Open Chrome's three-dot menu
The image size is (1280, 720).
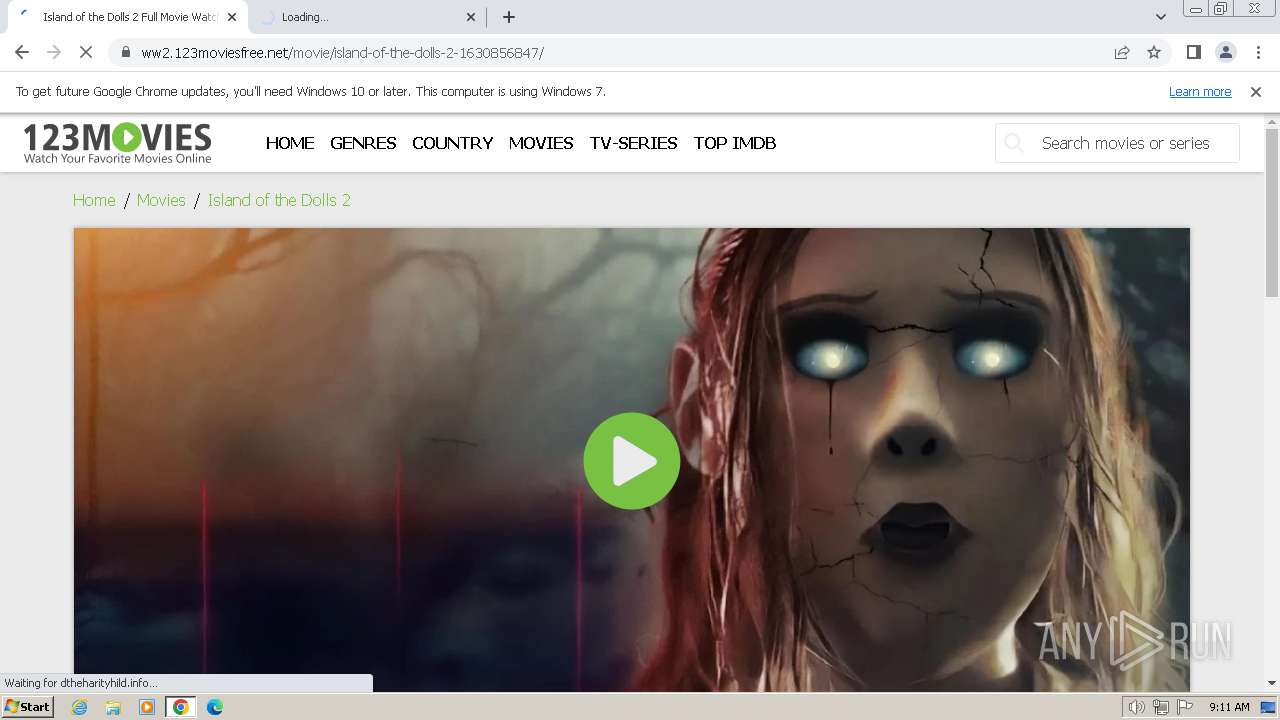click(x=1258, y=53)
